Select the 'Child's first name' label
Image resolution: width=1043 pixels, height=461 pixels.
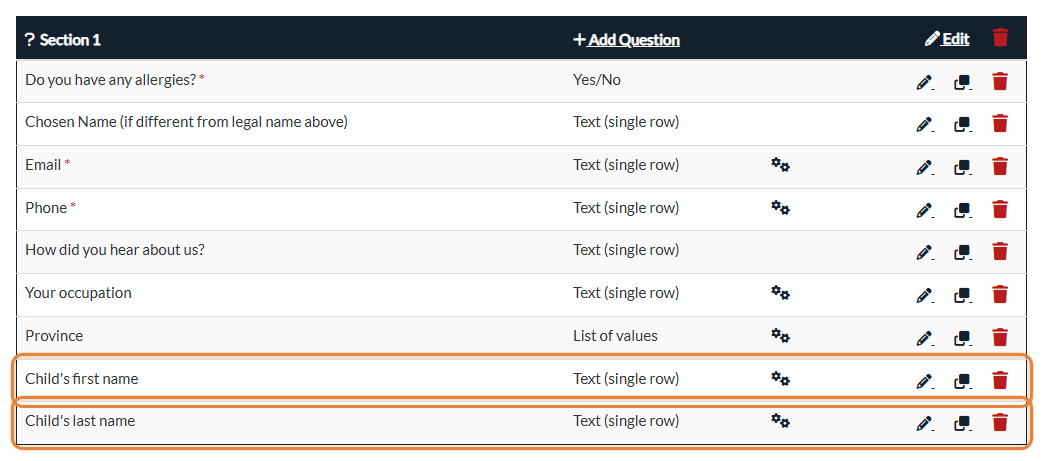(82, 379)
